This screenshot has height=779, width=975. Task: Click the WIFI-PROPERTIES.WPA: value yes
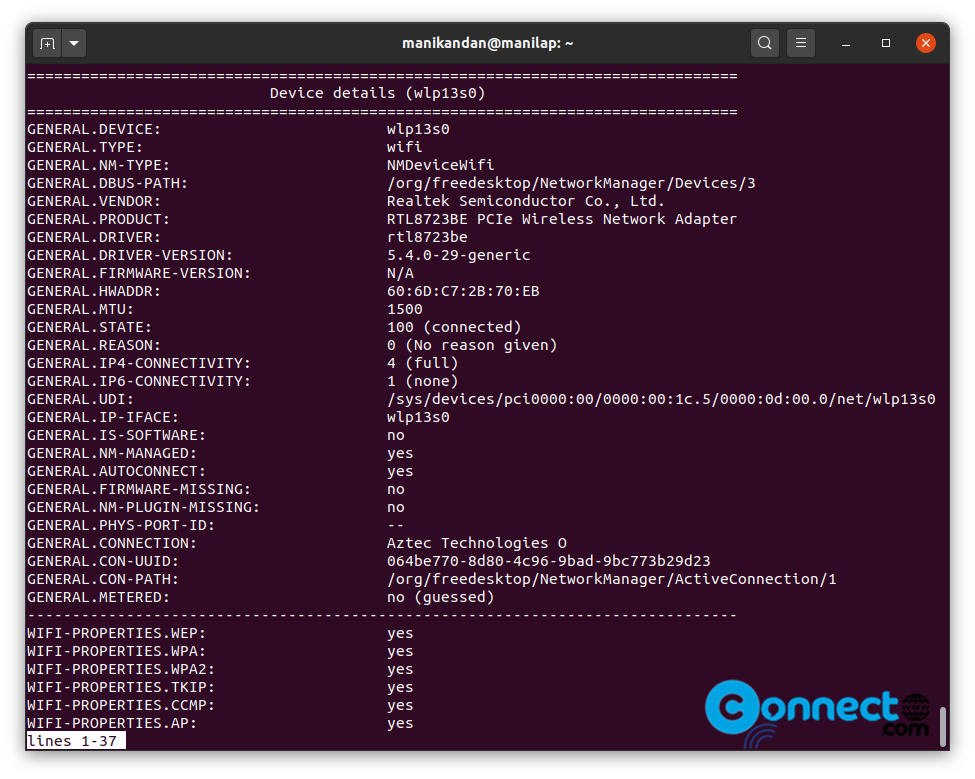[400, 652]
